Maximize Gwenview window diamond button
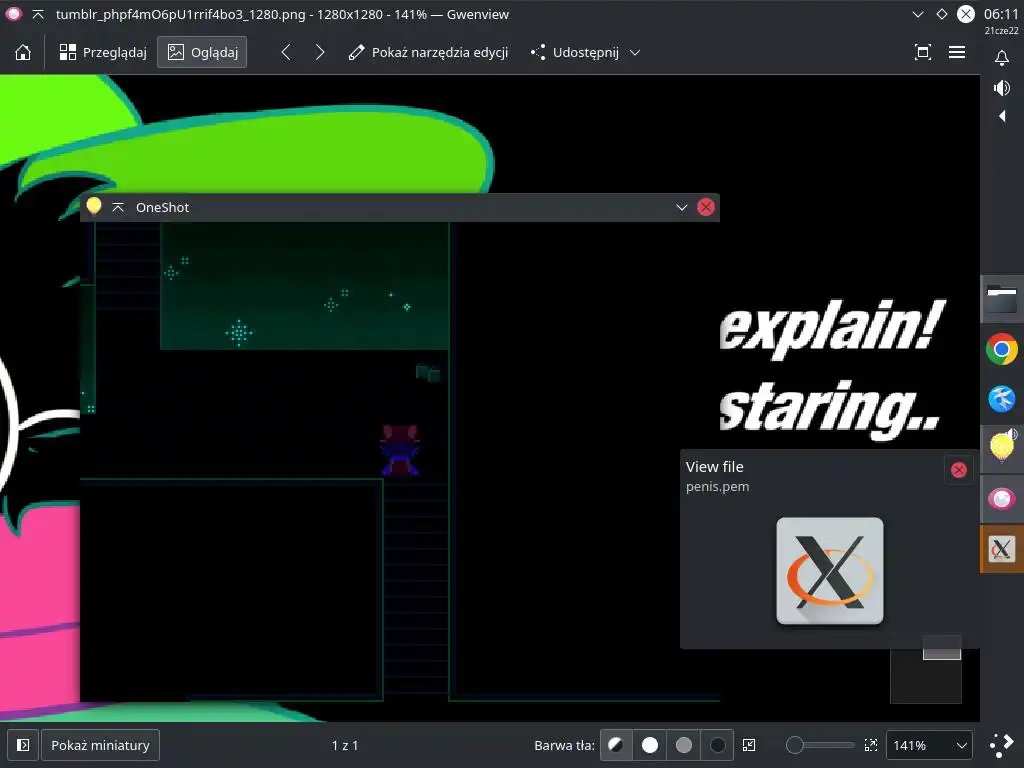The width and height of the screenshot is (1024, 768). point(942,14)
